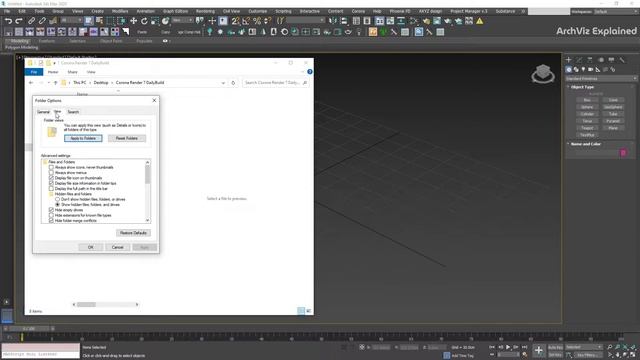This screenshot has width=640, height=360.
Task: Click OK in Folder Options
Action: tap(91, 247)
